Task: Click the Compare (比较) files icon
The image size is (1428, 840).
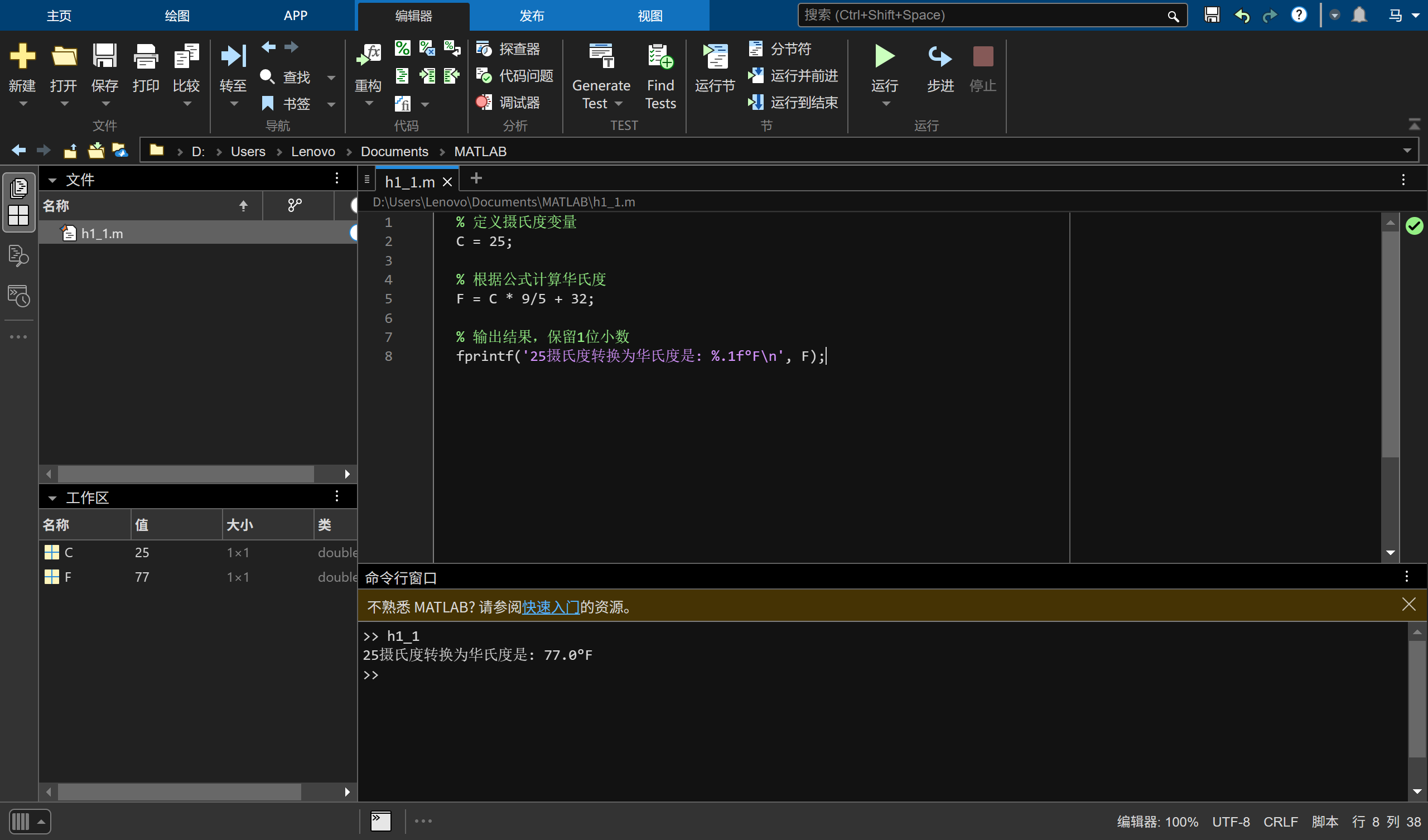Action: (x=186, y=56)
